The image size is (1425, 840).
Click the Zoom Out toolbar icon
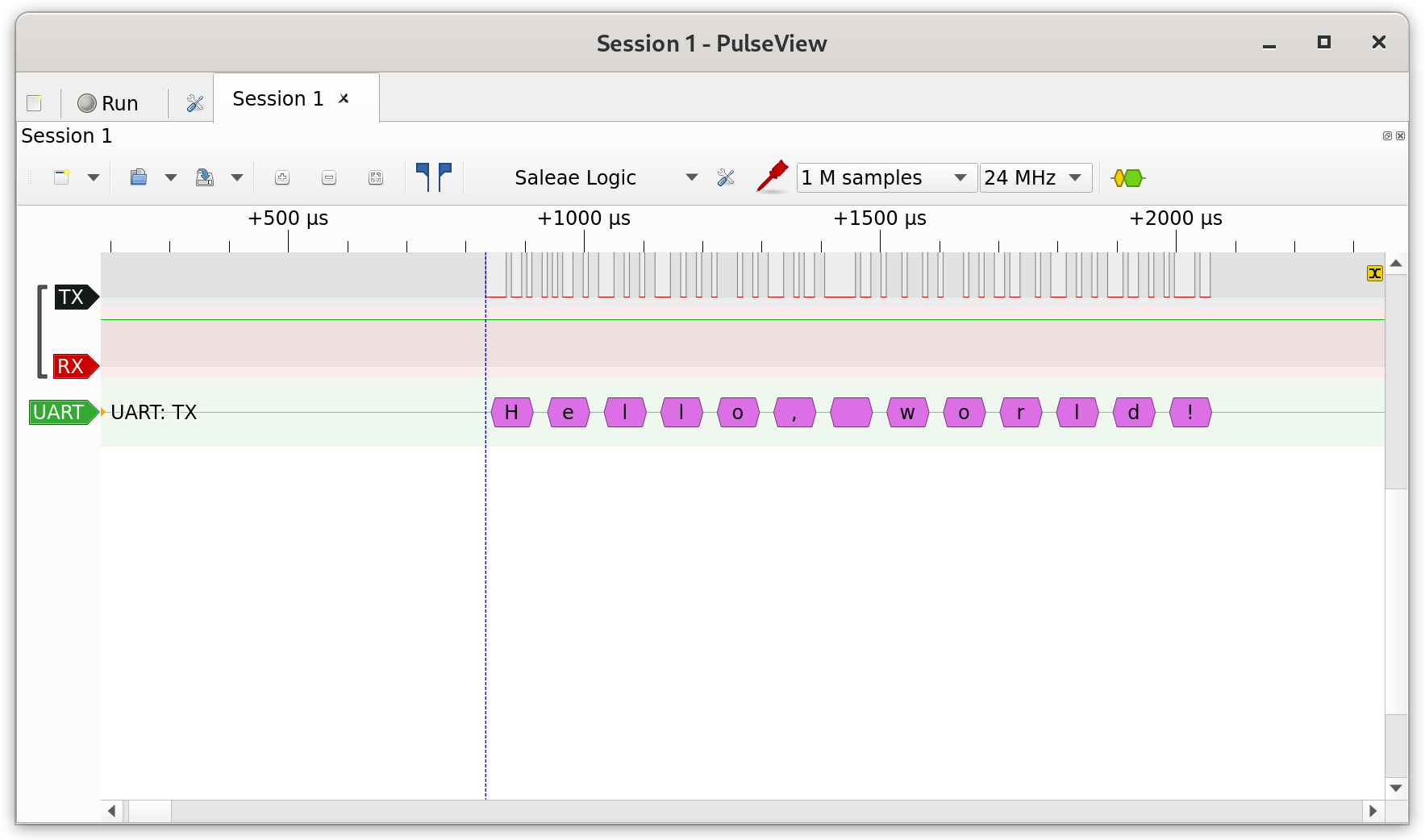click(x=328, y=178)
